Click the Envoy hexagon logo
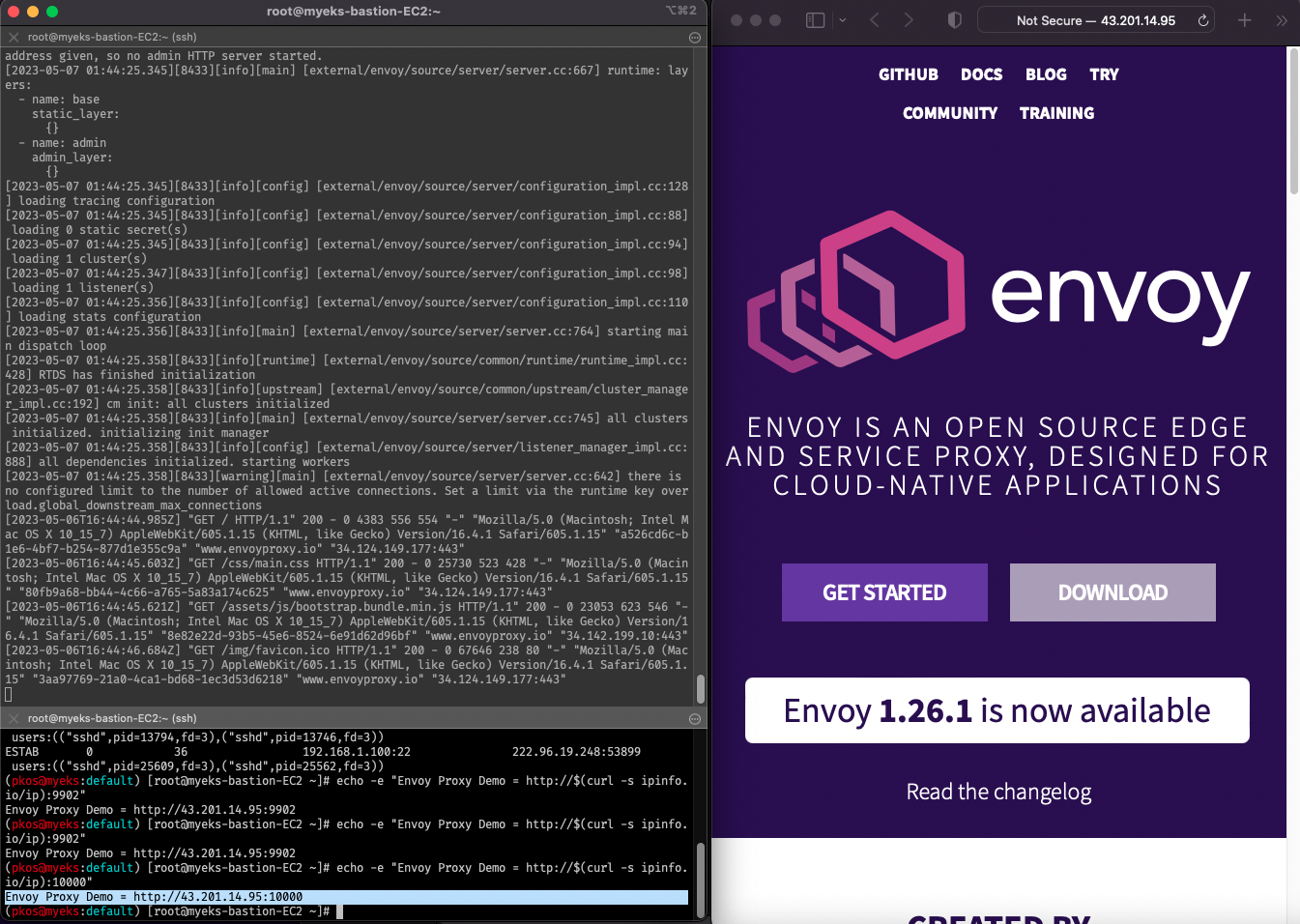1300x924 pixels. point(856,292)
